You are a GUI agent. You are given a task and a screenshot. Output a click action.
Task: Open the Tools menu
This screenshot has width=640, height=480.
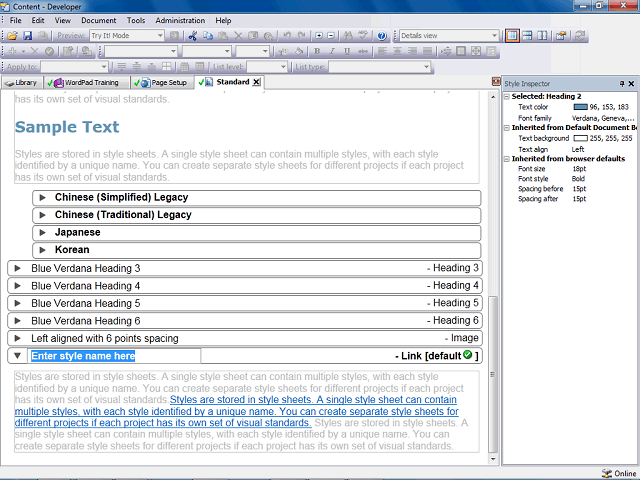click(136, 20)
